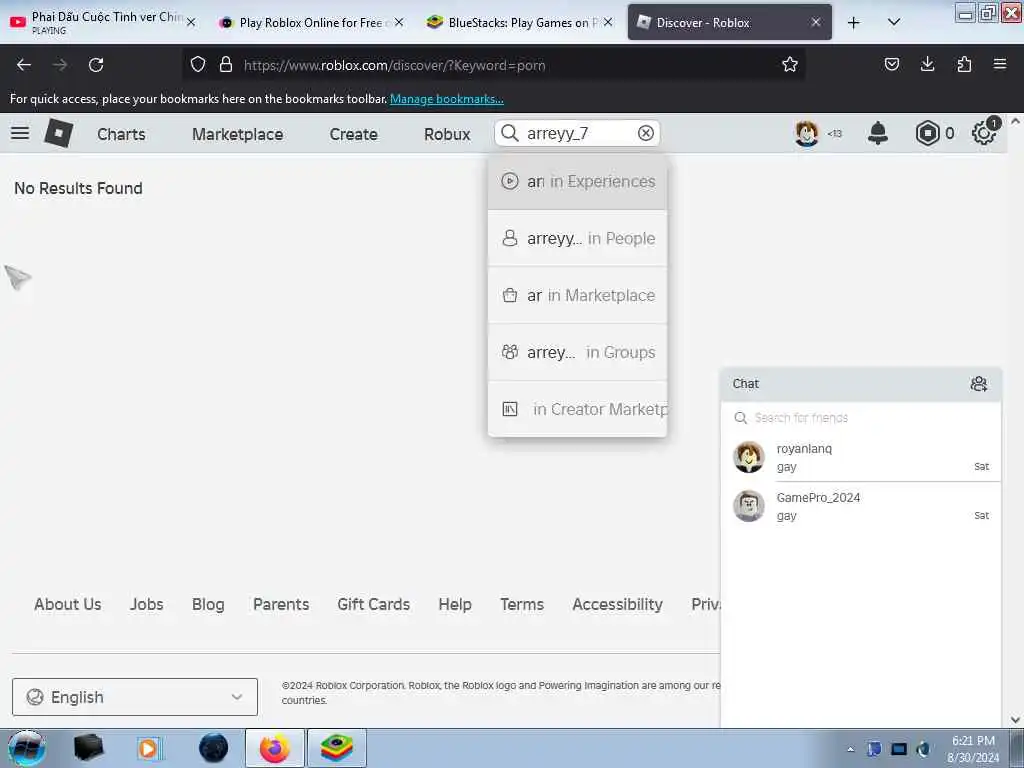
Task: Click the taskbar clock showing 6:21 PM
Action: coord(973,748)
